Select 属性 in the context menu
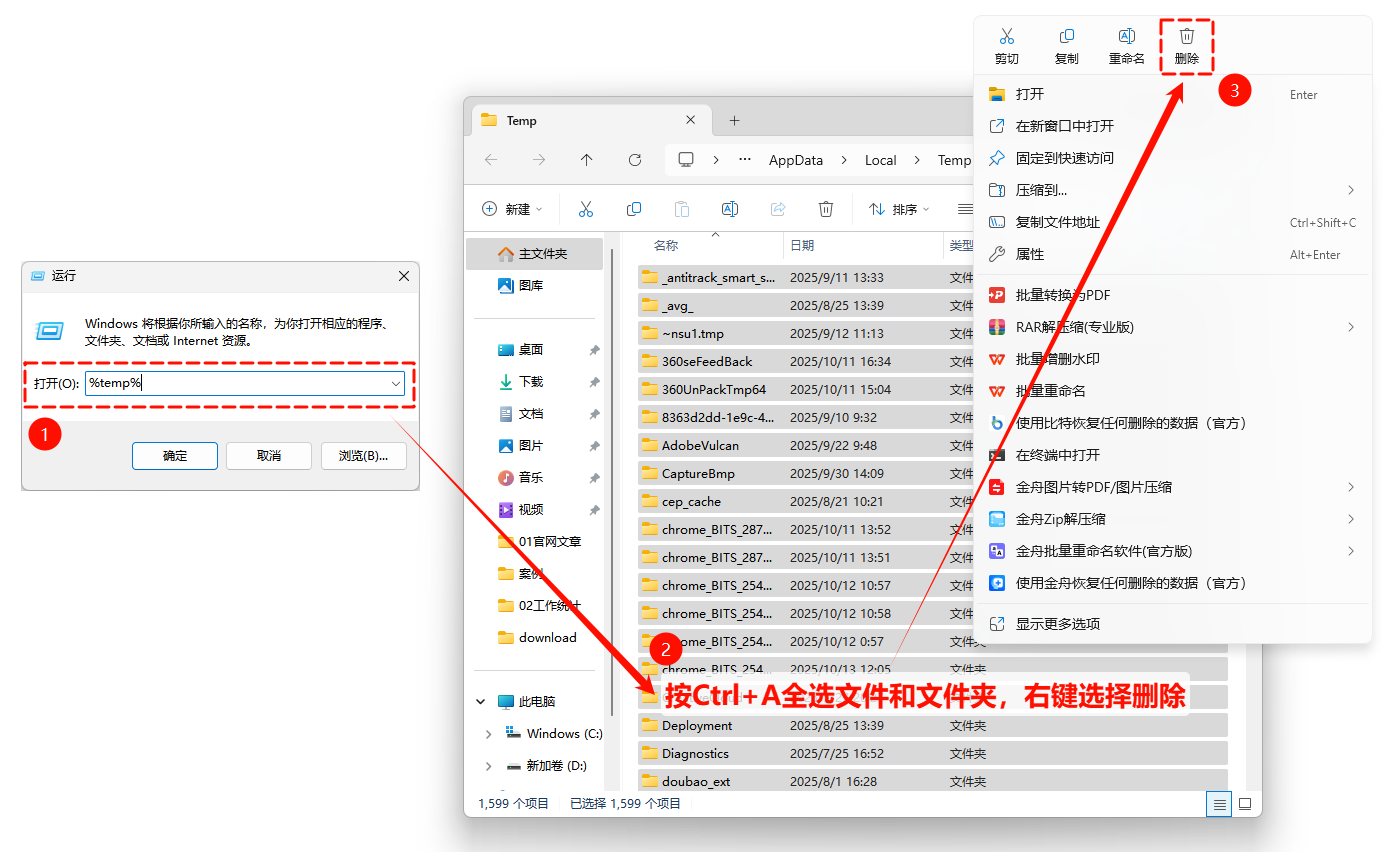Viewport: 1394px width, 852px height. pos(1030,254)
